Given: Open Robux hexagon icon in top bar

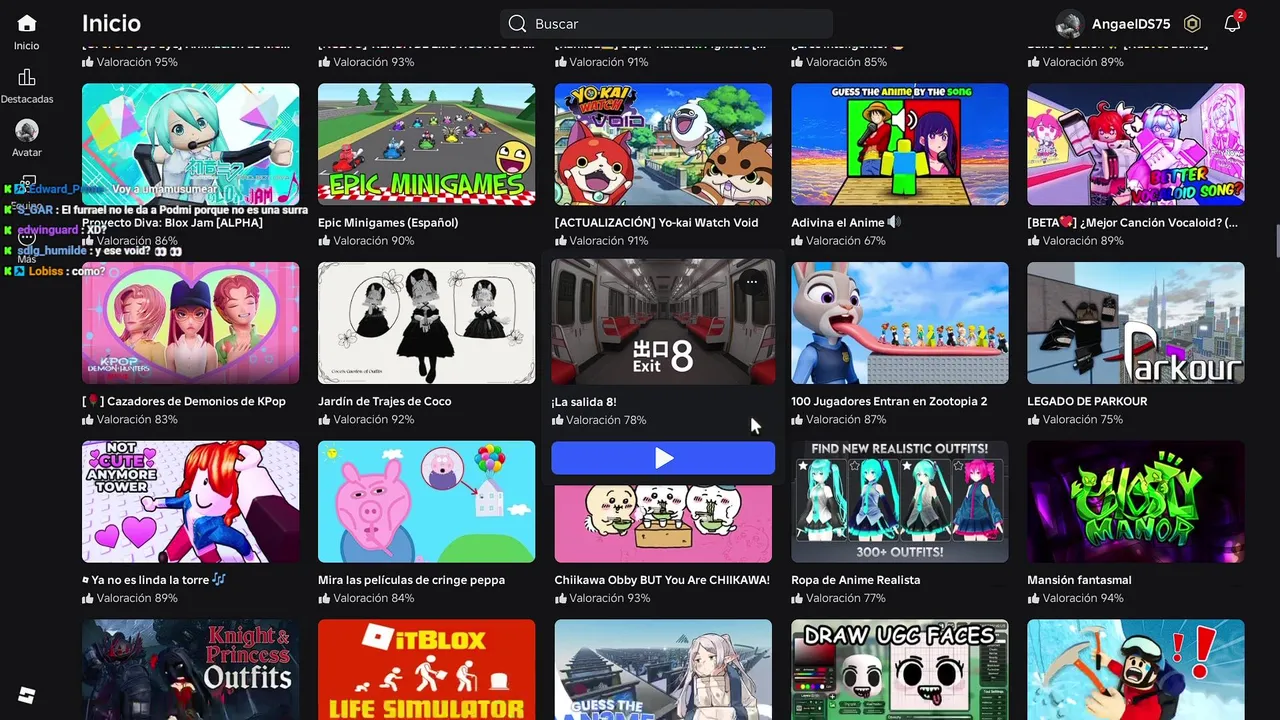Looking at the screenshot, I should (x=1192, y=24).
